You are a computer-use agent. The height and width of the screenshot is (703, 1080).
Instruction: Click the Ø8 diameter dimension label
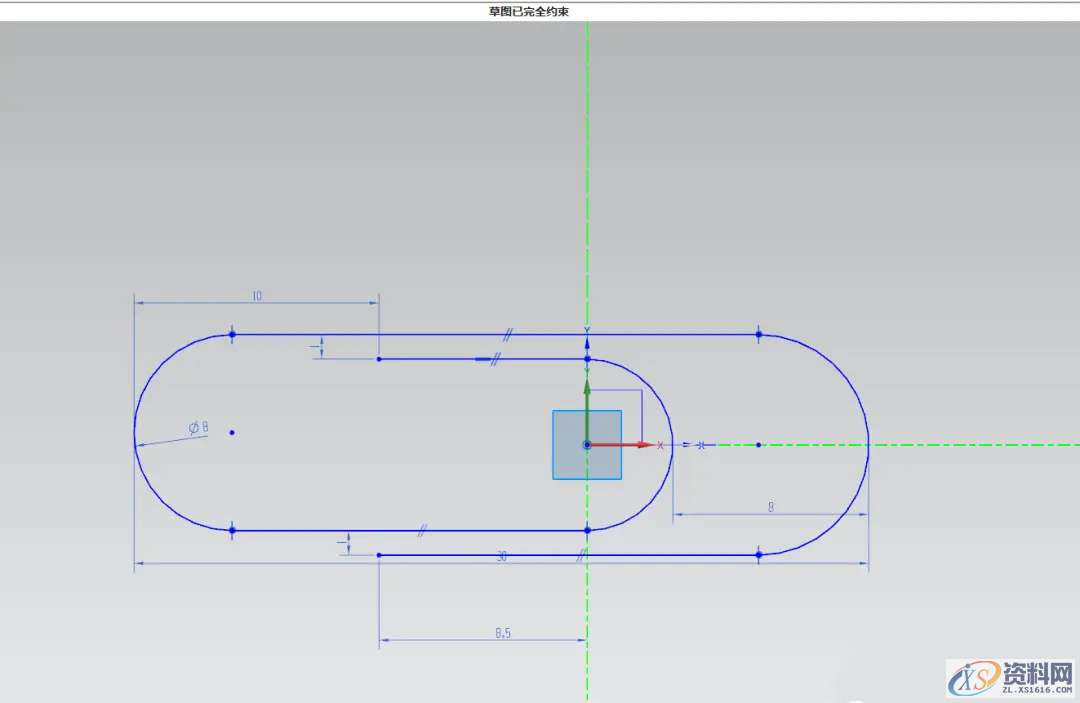(x=198, y=428)
